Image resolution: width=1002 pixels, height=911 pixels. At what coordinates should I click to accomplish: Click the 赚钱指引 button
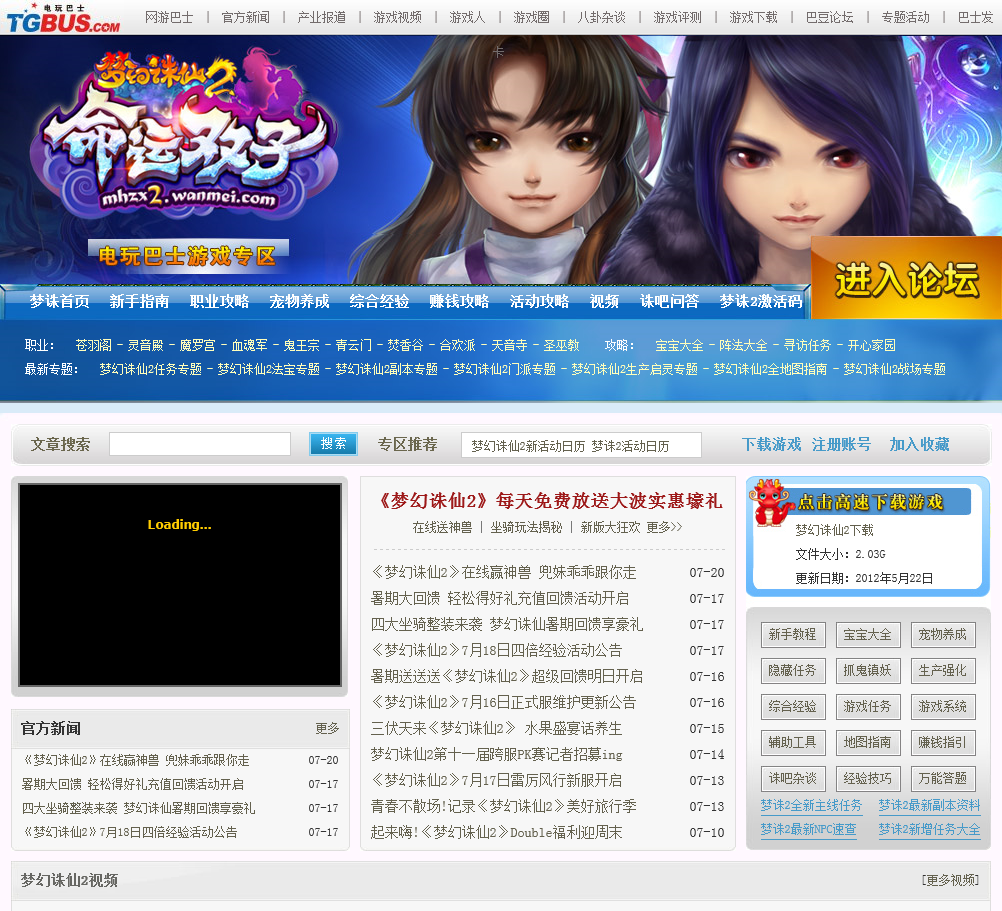943,742
